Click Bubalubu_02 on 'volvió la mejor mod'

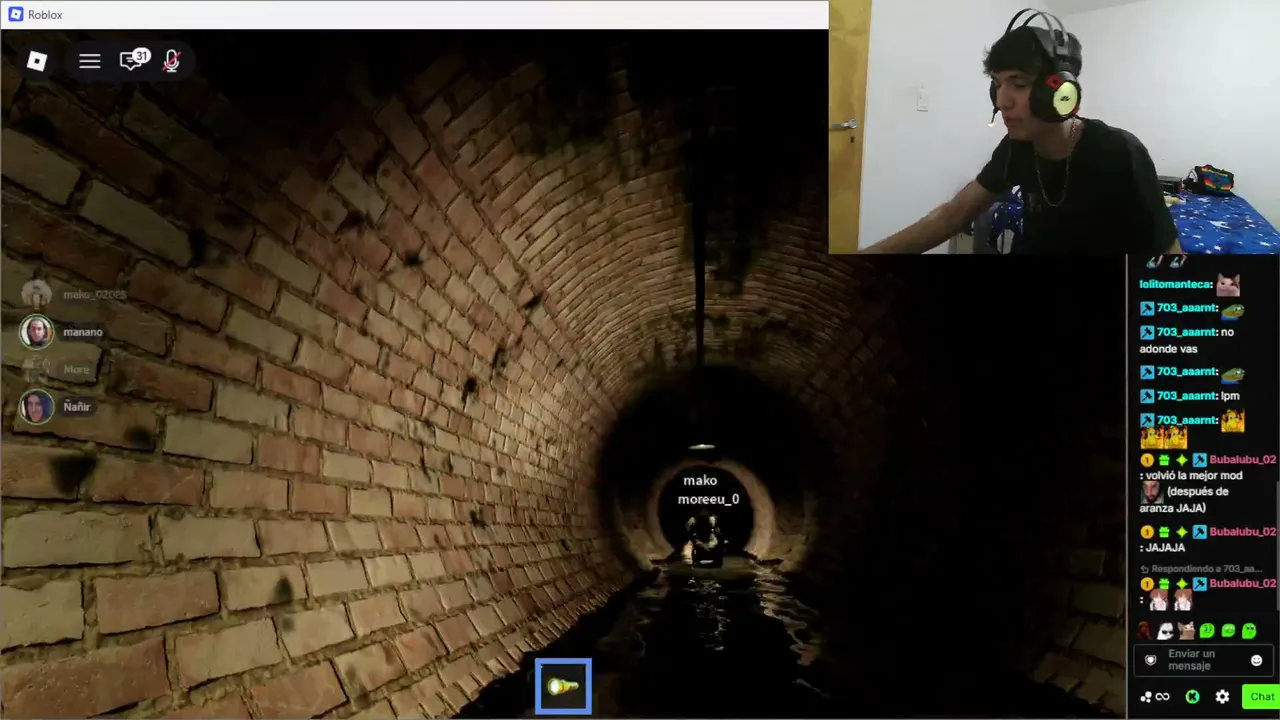tap(1243, 460)
